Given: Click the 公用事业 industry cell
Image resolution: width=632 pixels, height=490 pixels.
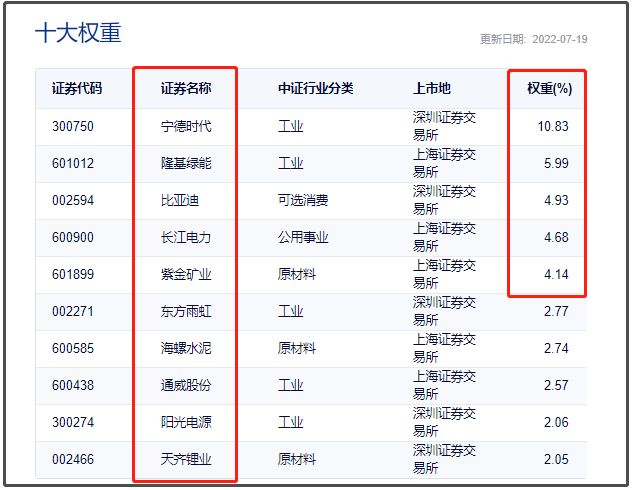Looking at the screenshot, I should coord(303,237).
